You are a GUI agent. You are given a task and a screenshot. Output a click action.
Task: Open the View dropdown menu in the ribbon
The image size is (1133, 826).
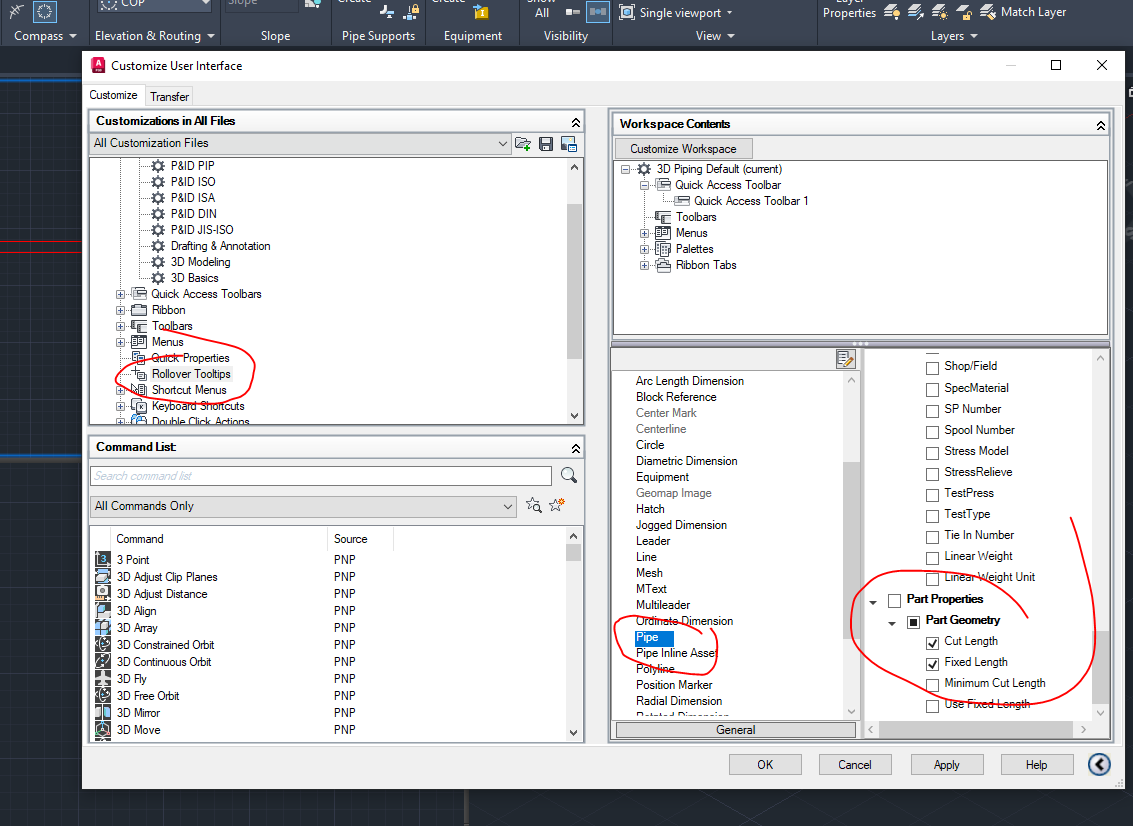coord(714,35)
